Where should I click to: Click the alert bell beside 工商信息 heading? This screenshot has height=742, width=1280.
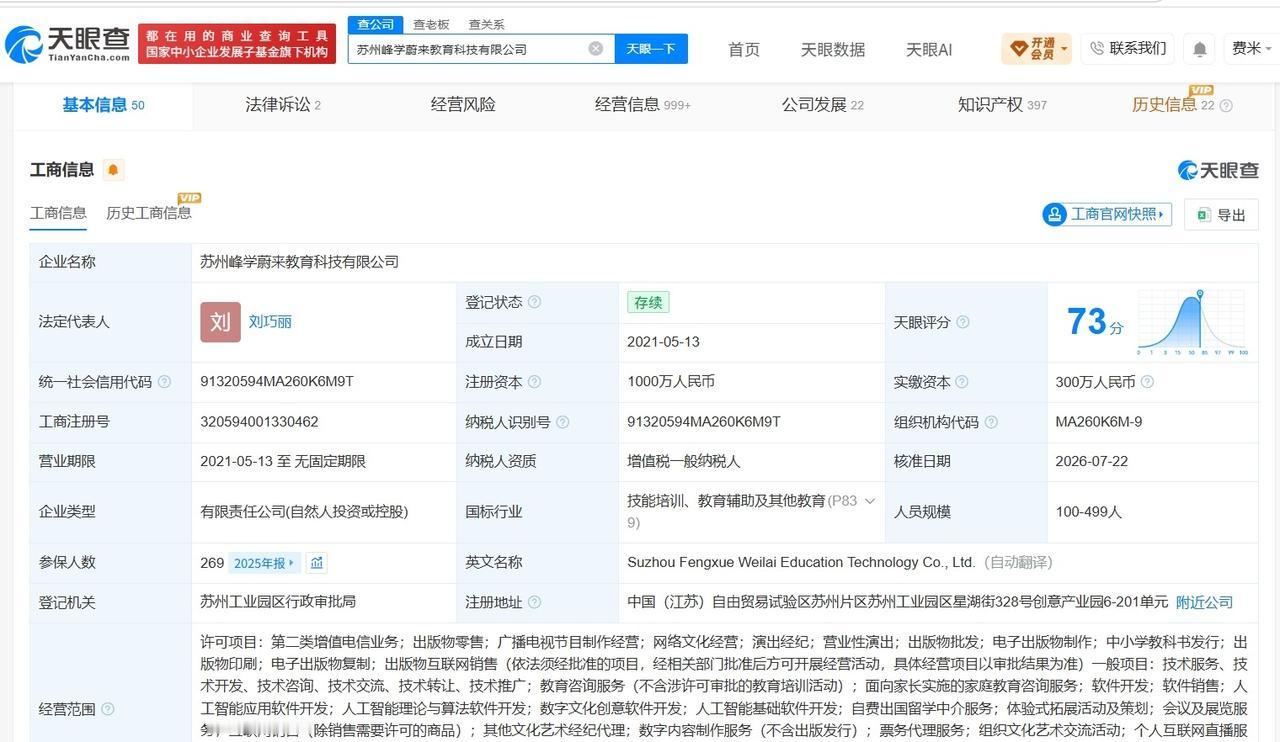coord(114,170)
